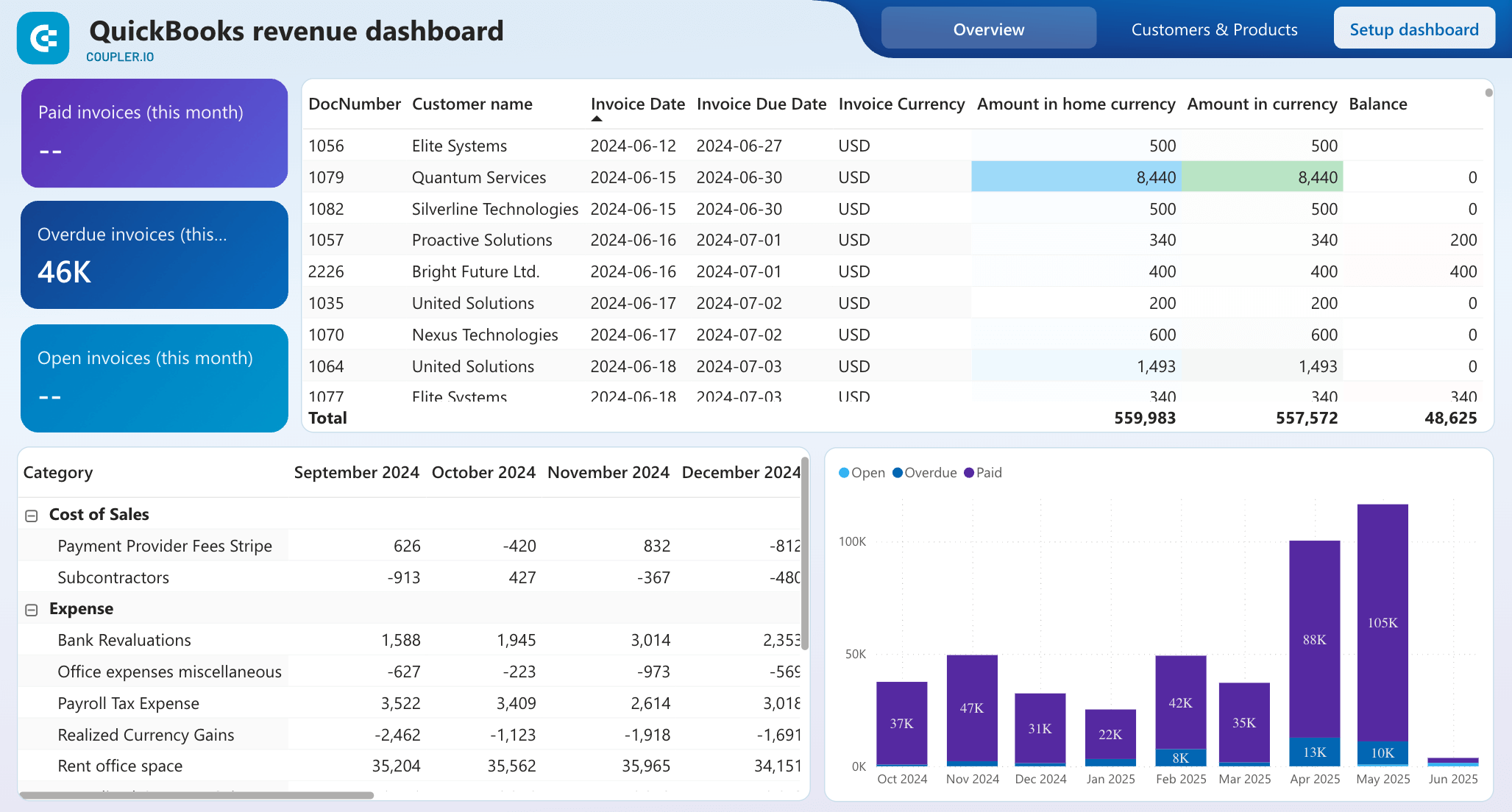
Task: Click the October 2024 column header
Action: 483,472
